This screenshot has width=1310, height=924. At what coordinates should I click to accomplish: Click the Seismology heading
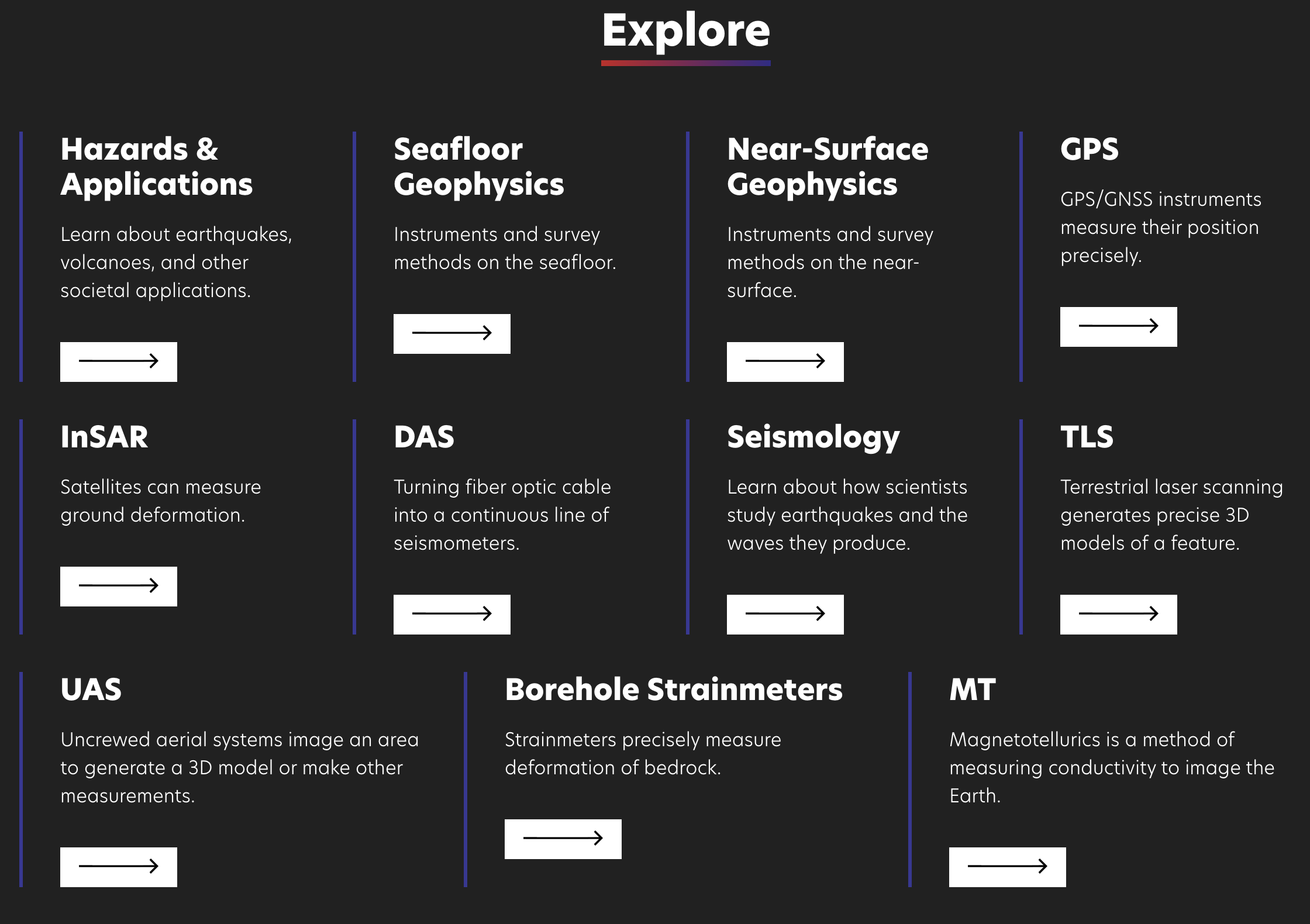tap(813, 437)
